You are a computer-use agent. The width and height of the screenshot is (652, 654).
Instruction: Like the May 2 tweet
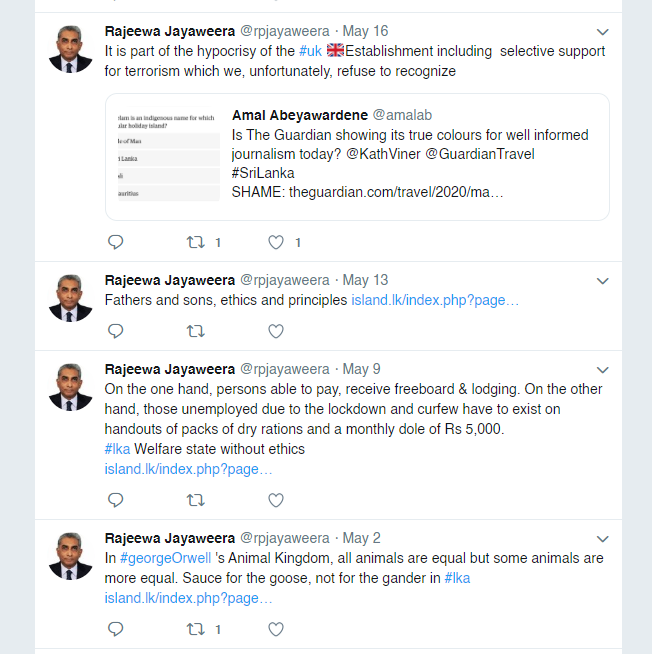276,629
